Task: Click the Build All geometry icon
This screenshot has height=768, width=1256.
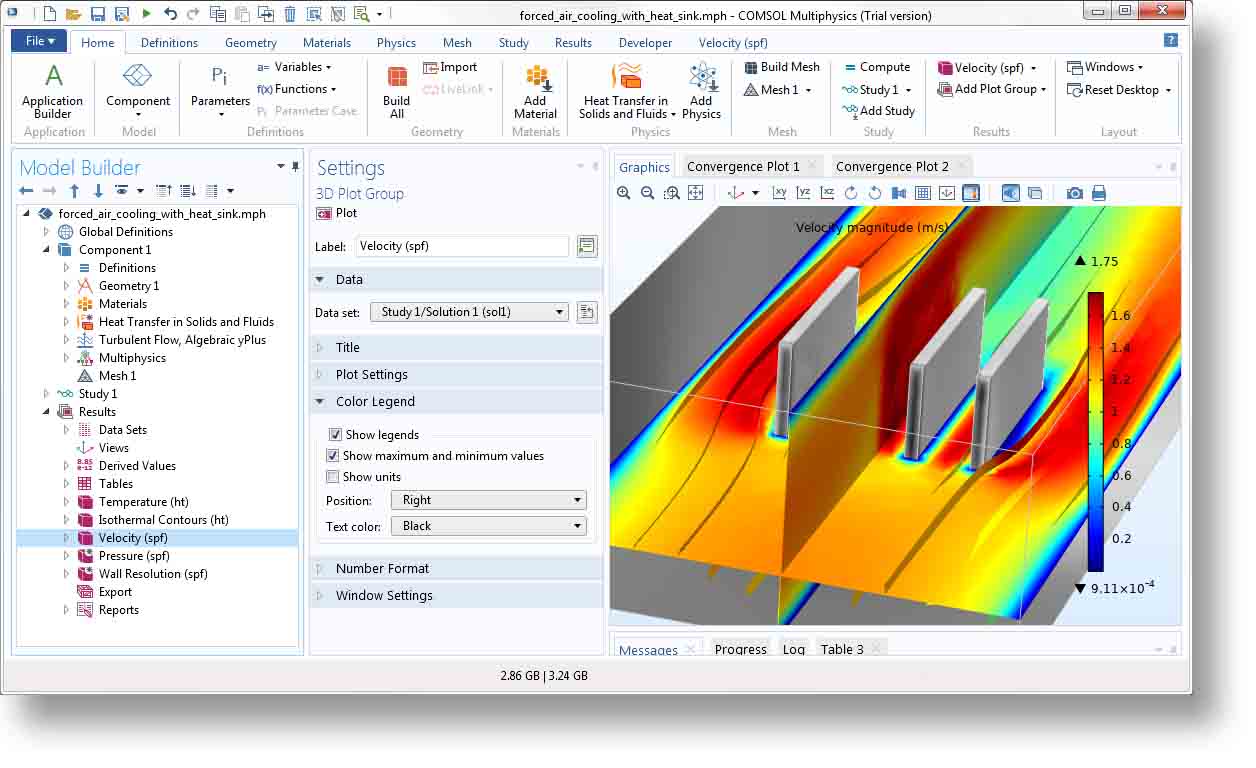Action: tap(397, 90)
